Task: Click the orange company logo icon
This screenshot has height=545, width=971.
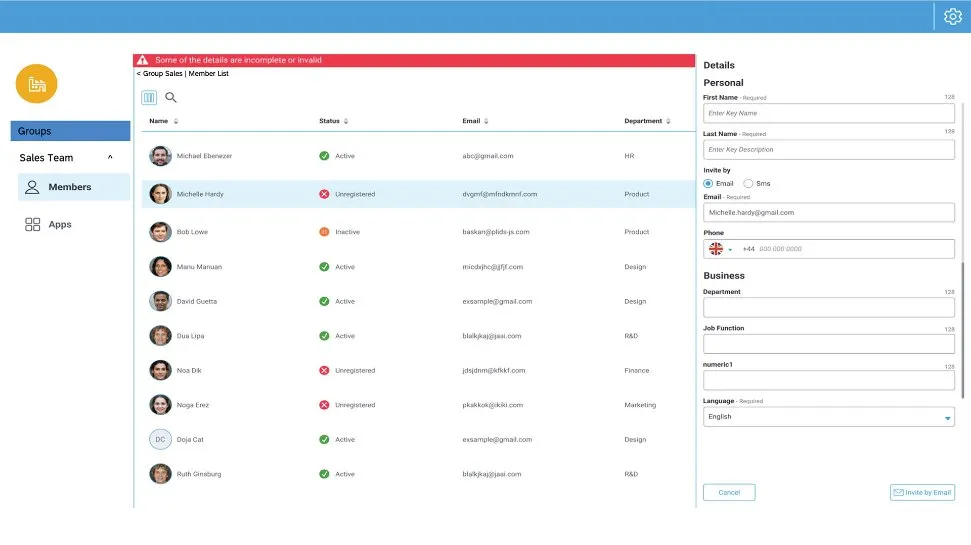Action: [37, 84]
